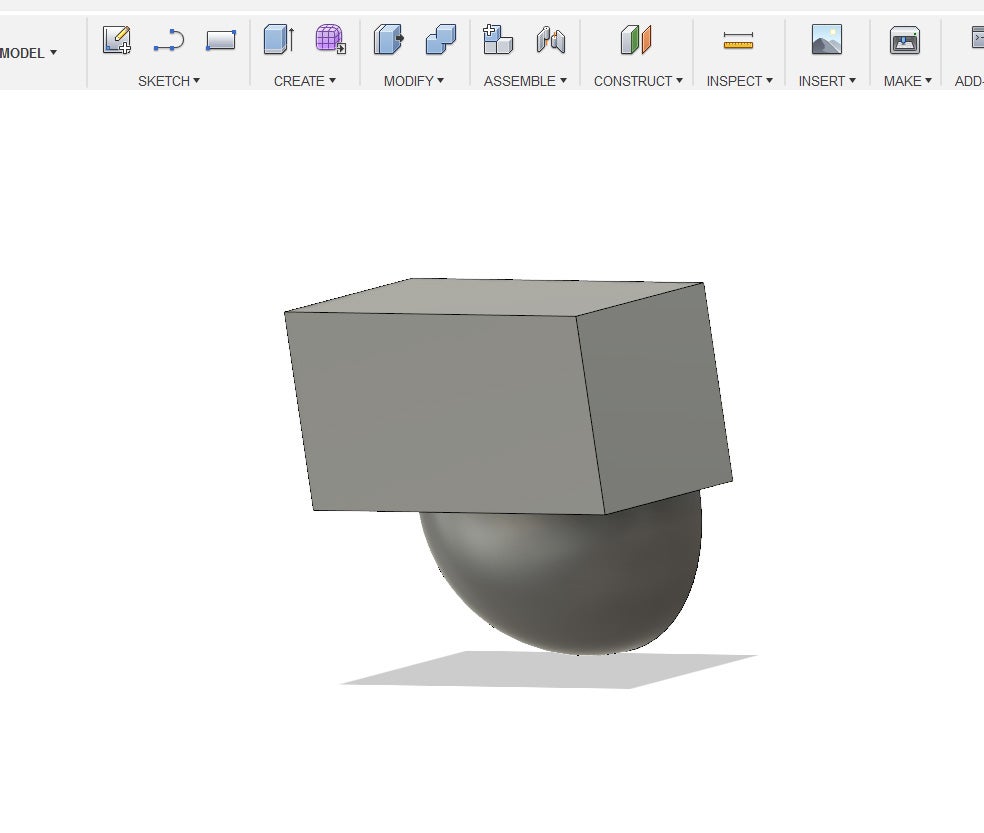Select the Line sketch tool
This screenshot has height=833, width=984.
pyautogui.click(x=169, y=41)
